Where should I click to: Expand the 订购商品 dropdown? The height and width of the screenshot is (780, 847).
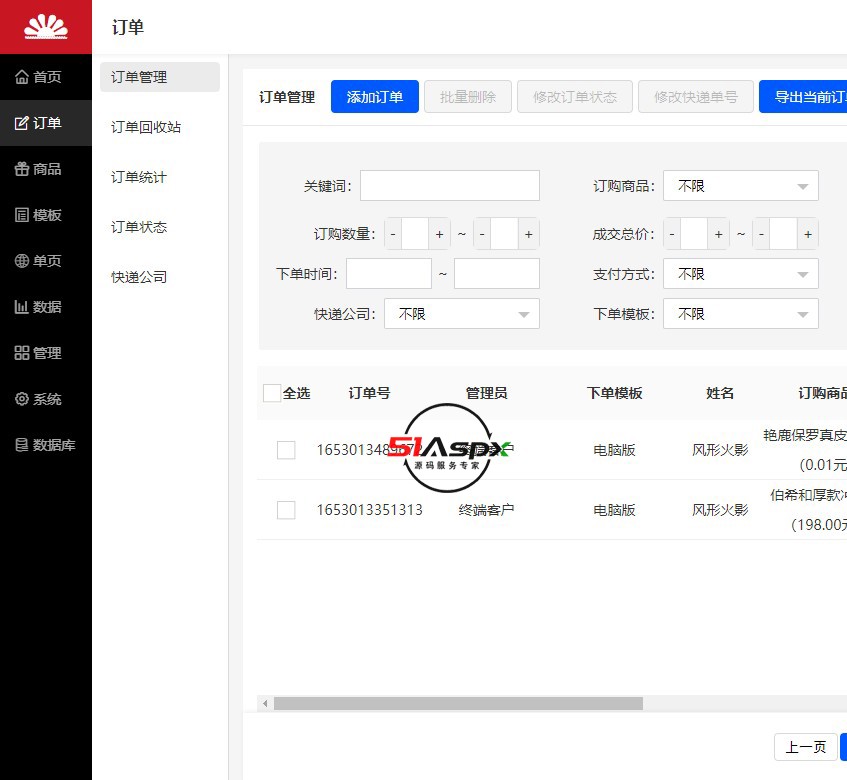(x=740, y=186)
